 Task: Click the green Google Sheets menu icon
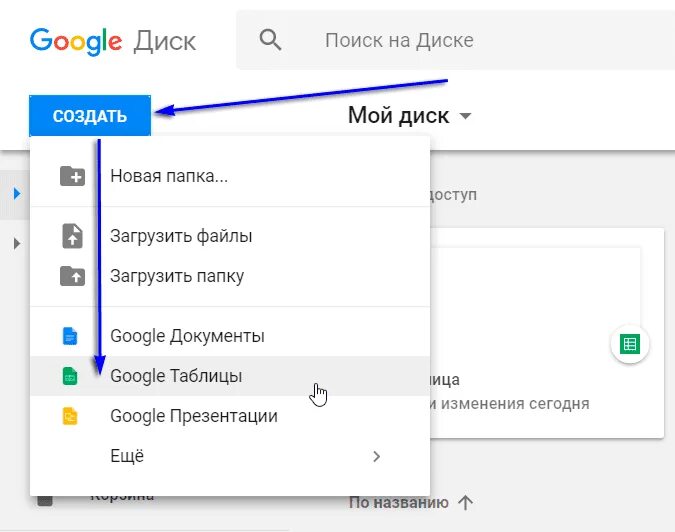70,376
